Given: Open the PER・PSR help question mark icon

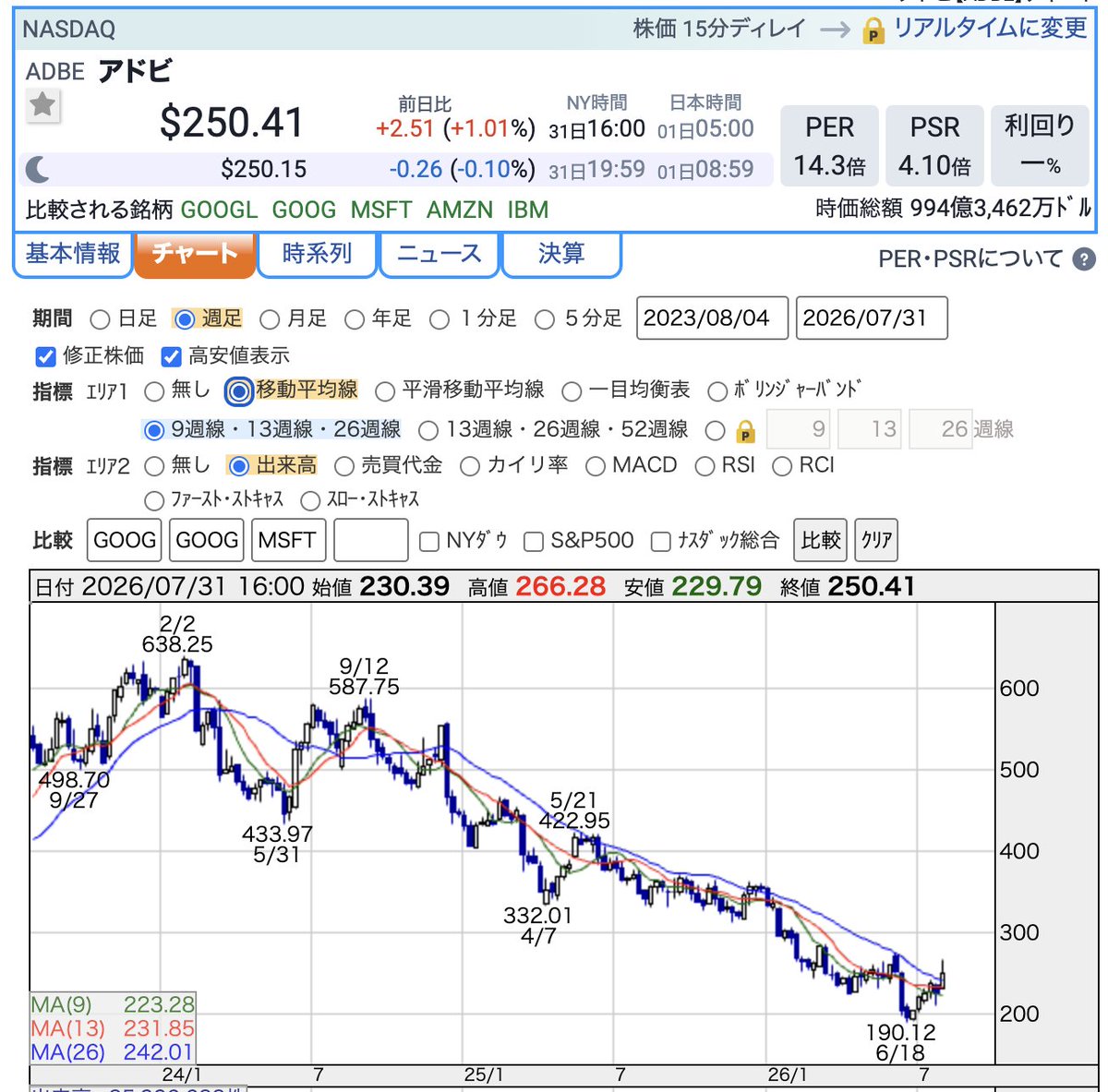Looking at the screenshot, I should click(1084, 259).
